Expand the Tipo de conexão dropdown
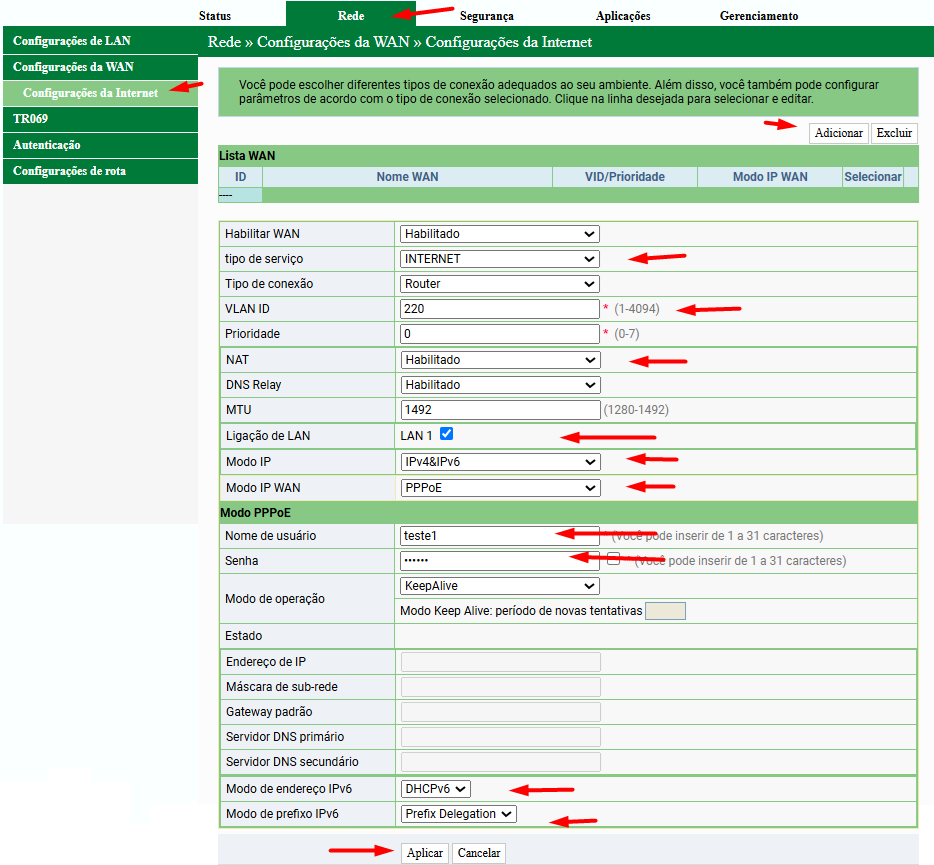 pos(500,284)
